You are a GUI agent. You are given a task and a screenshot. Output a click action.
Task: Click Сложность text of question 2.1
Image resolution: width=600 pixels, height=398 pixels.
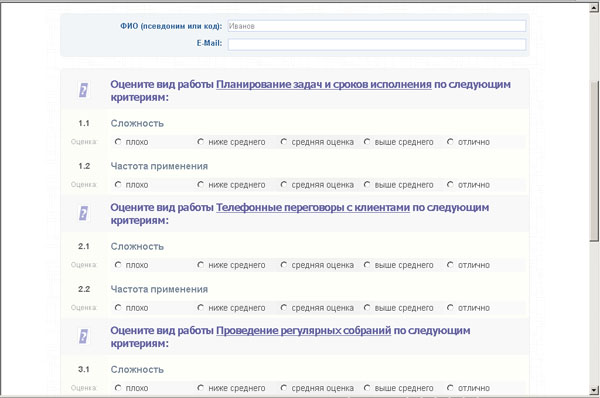click(137, 246)
